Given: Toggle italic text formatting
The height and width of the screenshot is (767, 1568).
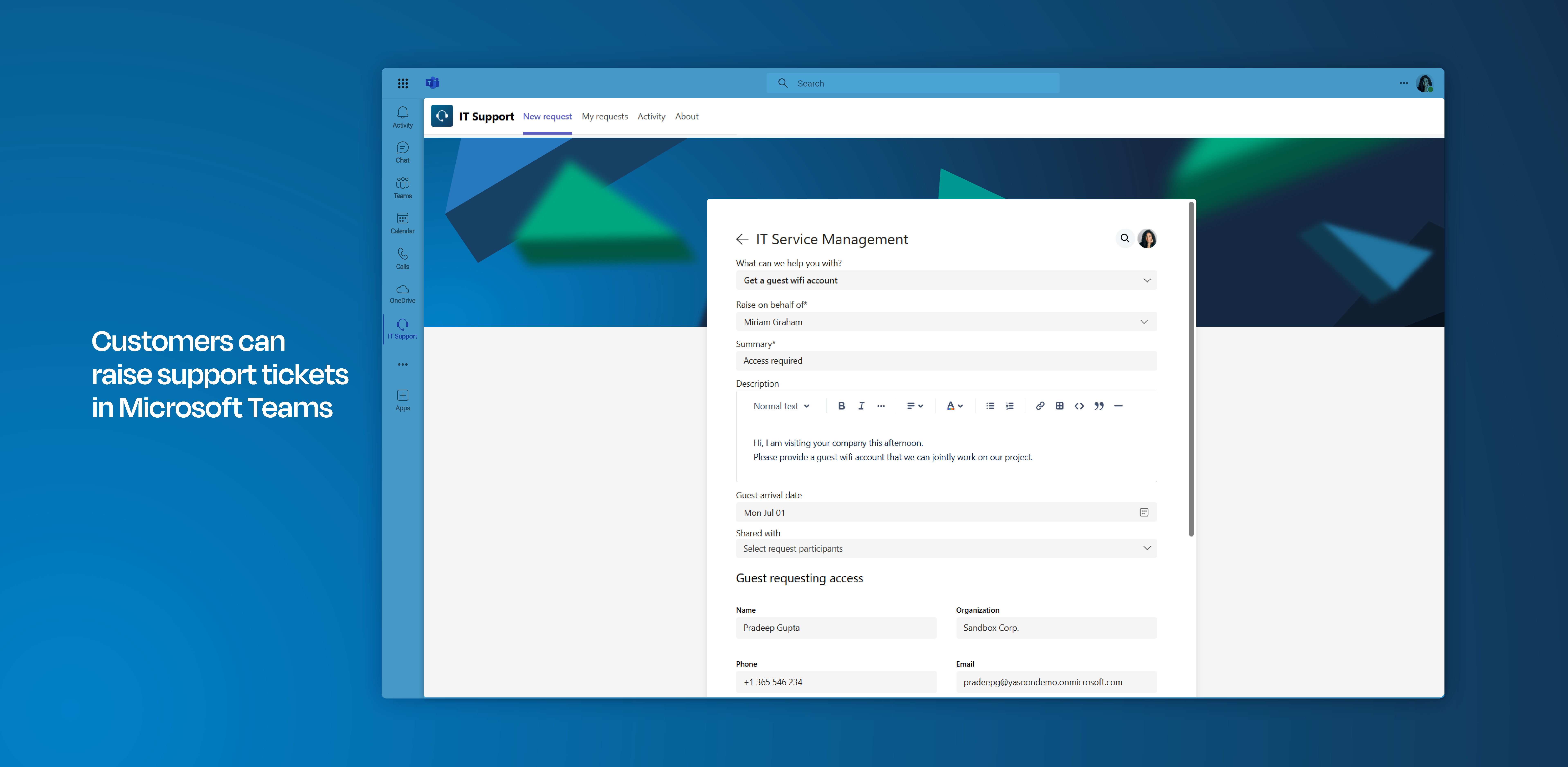Looking at the screenshot, I should (861, 406).
